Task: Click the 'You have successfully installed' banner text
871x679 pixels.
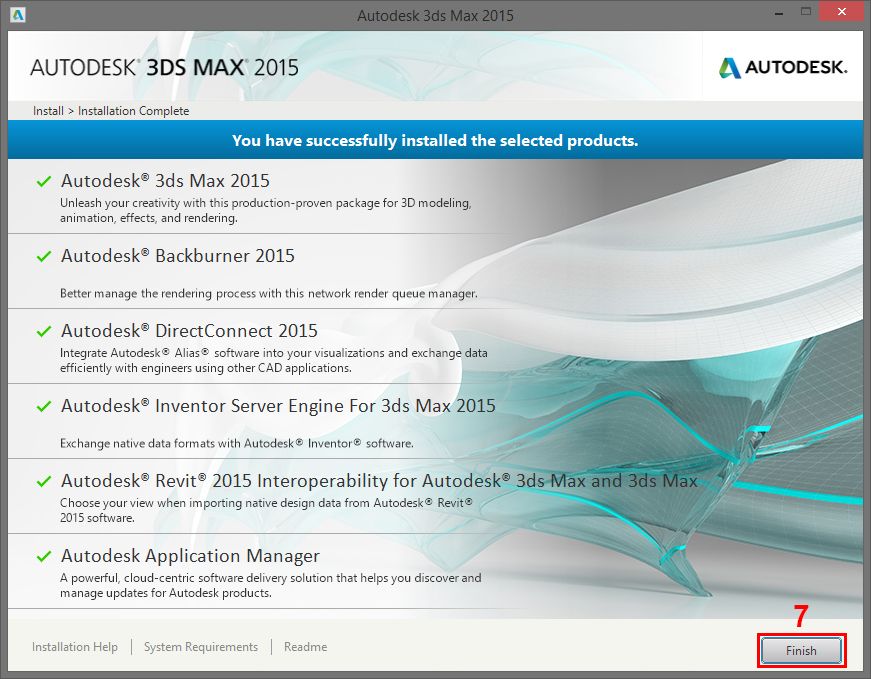Action: [435, 140]
